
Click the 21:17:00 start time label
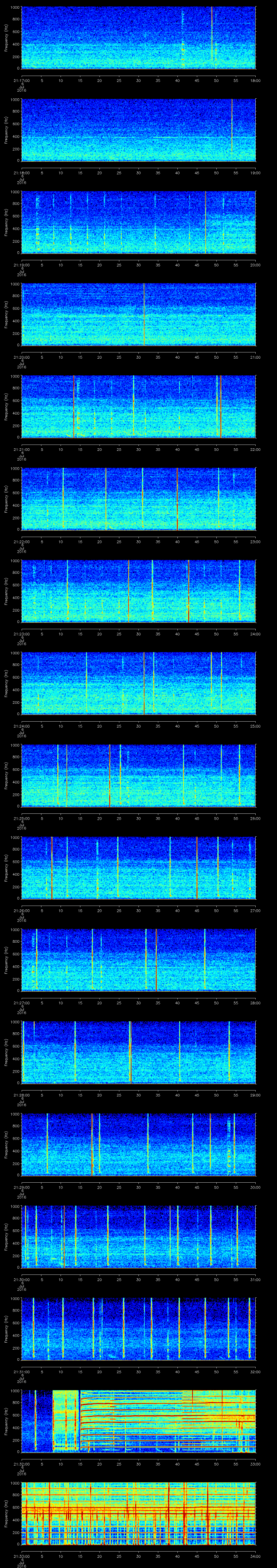(x=21, y=80)
